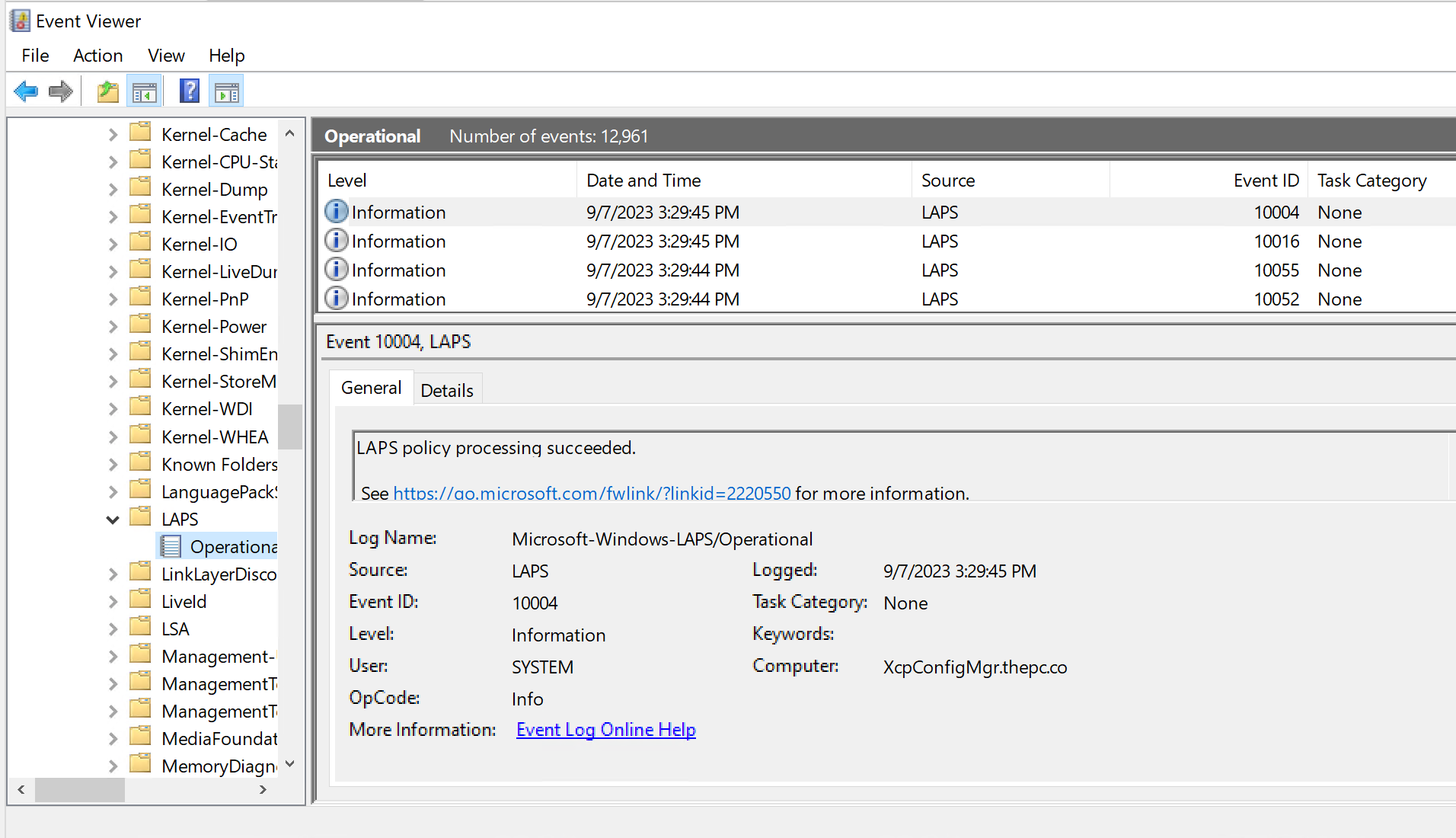Expand the MediaFoundation tree node
Viewport: 1456px width, 838px height.
113,739
